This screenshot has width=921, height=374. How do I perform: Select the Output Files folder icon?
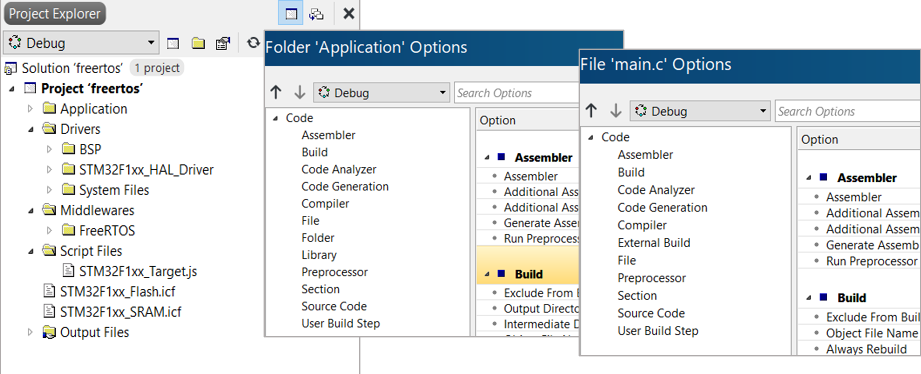49,332
